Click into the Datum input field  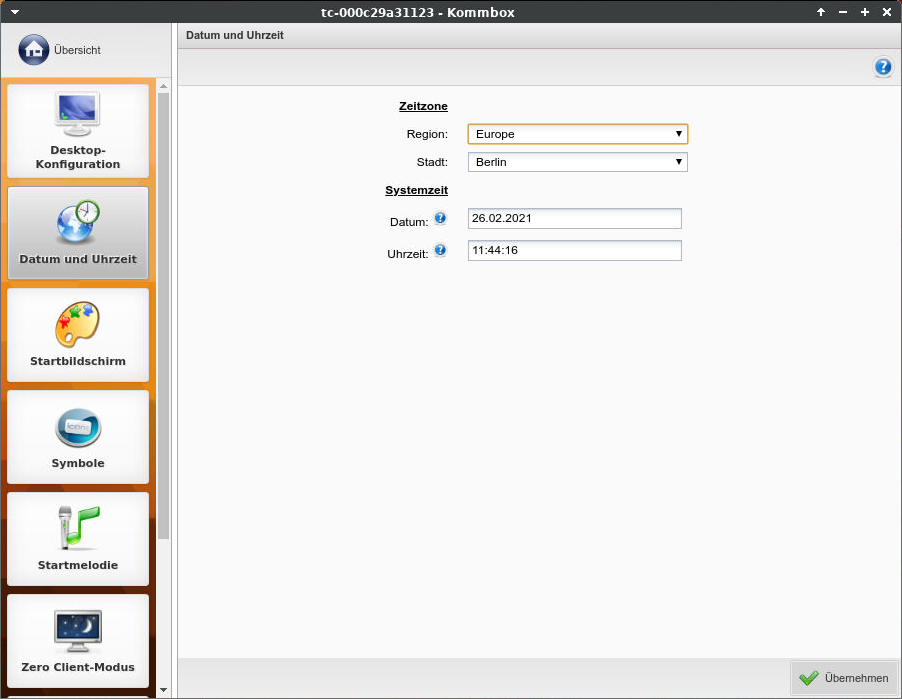tap(574, 219)
